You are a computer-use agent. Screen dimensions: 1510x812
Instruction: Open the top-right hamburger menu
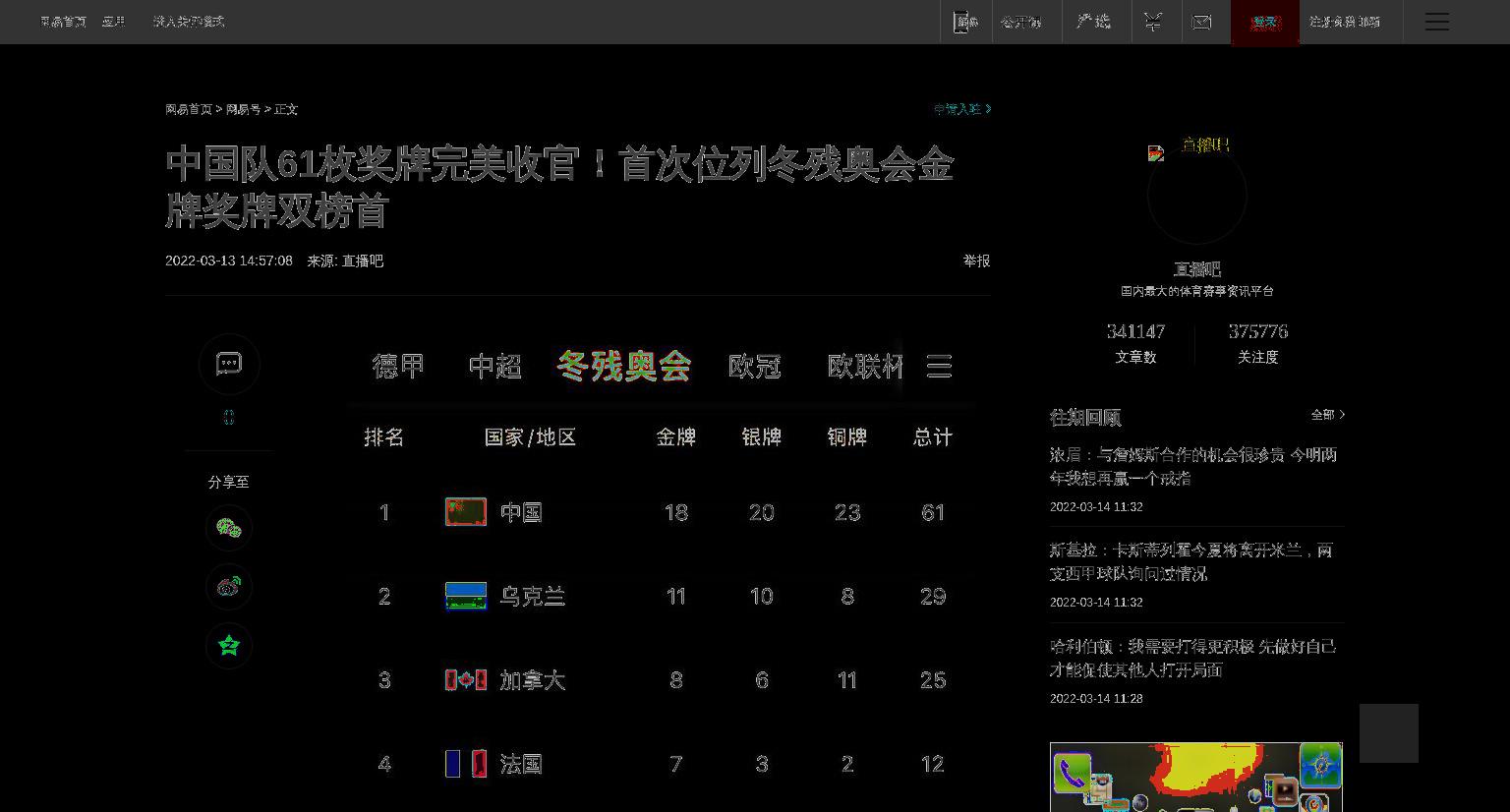coord(1437,22)
